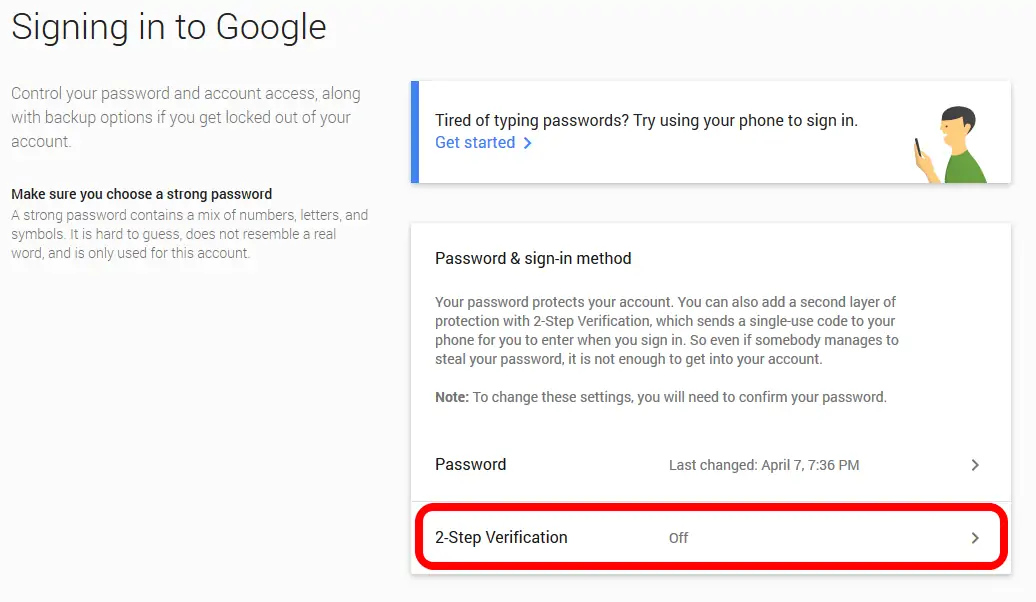Click the Tired of typing passwords message
Screen dimensions: 1036x602
(646, 120)
